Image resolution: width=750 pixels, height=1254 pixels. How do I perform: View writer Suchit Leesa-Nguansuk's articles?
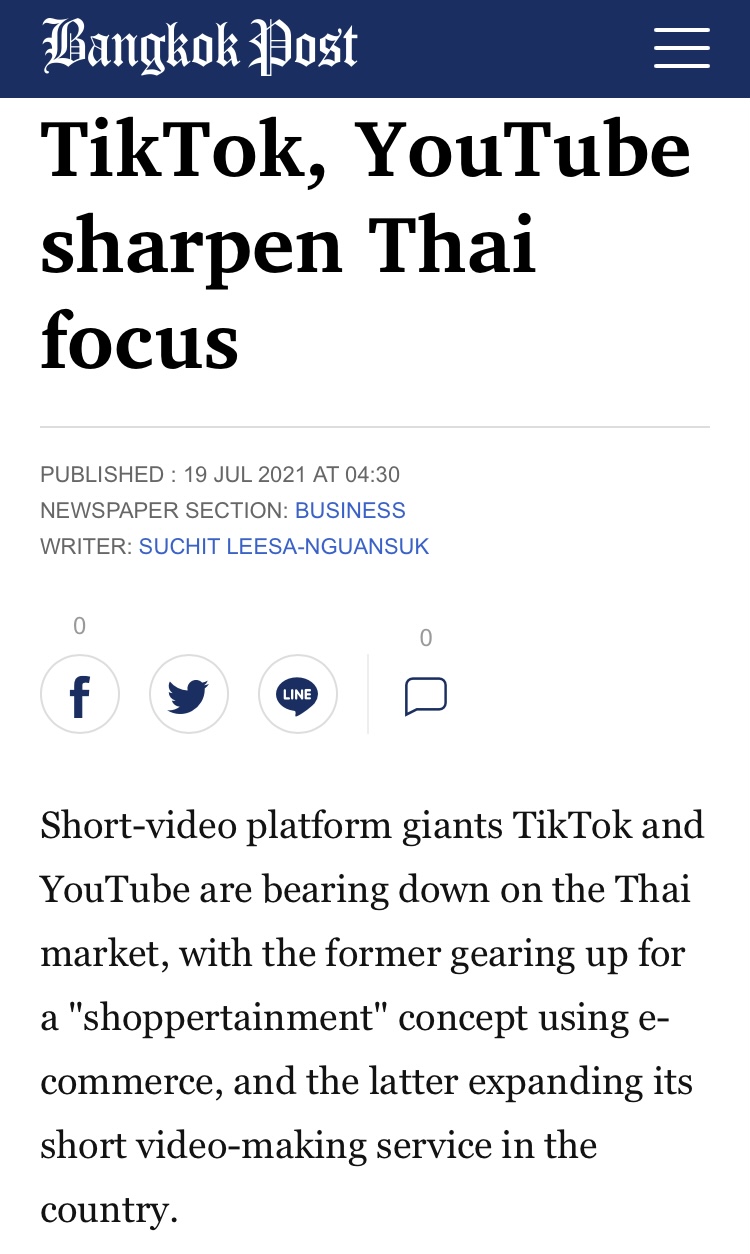[284, 546]
